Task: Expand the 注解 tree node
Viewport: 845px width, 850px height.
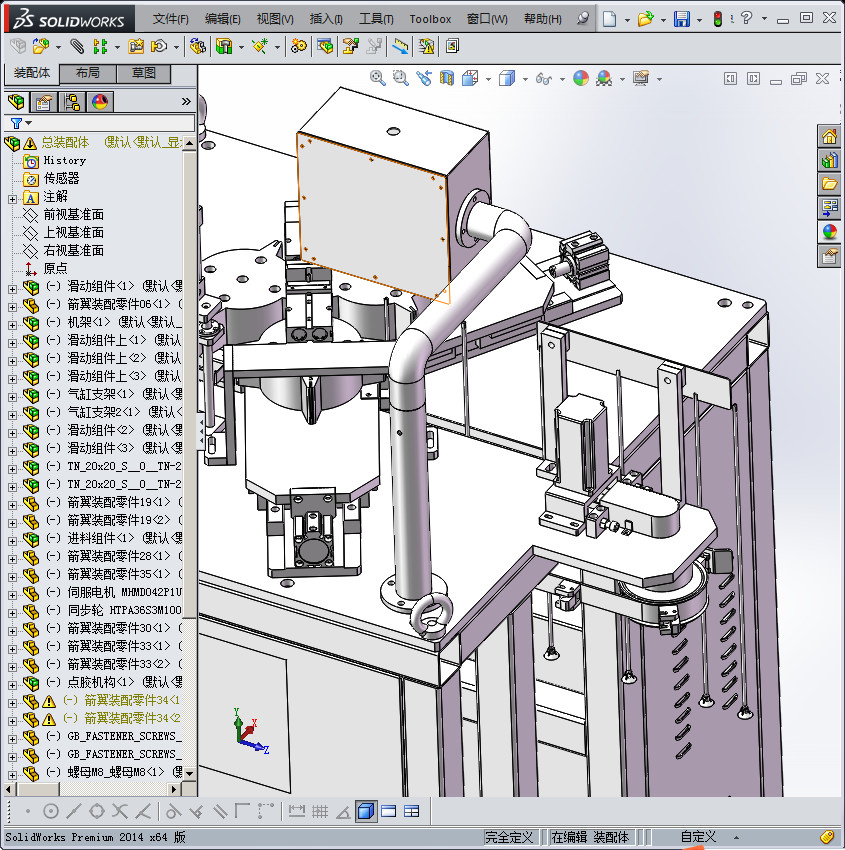Action: pyautogui.click(x=12, y=197)
